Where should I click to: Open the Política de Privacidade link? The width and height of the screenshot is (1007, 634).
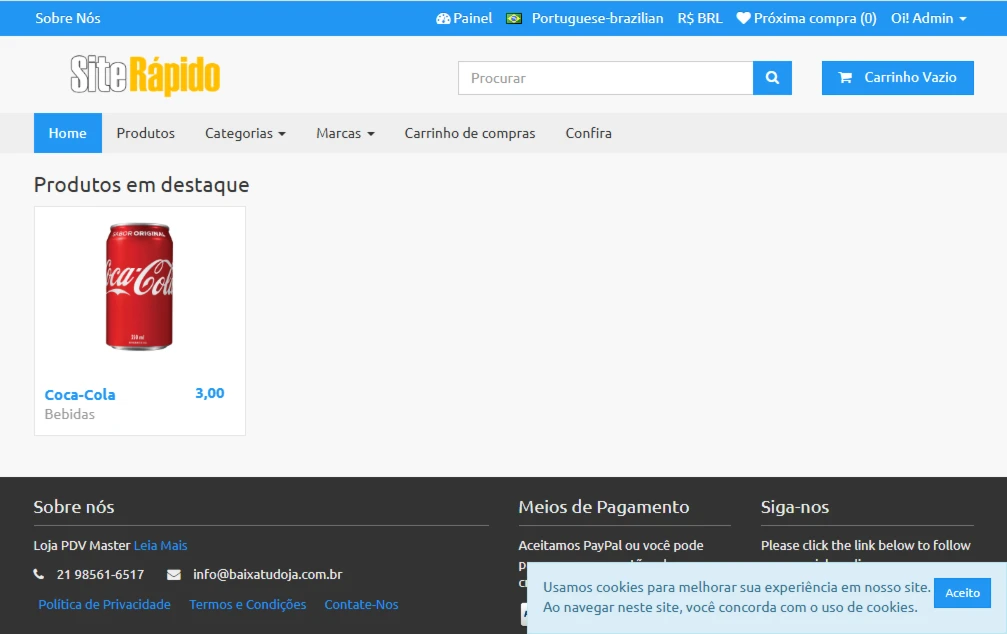[104, 604]
